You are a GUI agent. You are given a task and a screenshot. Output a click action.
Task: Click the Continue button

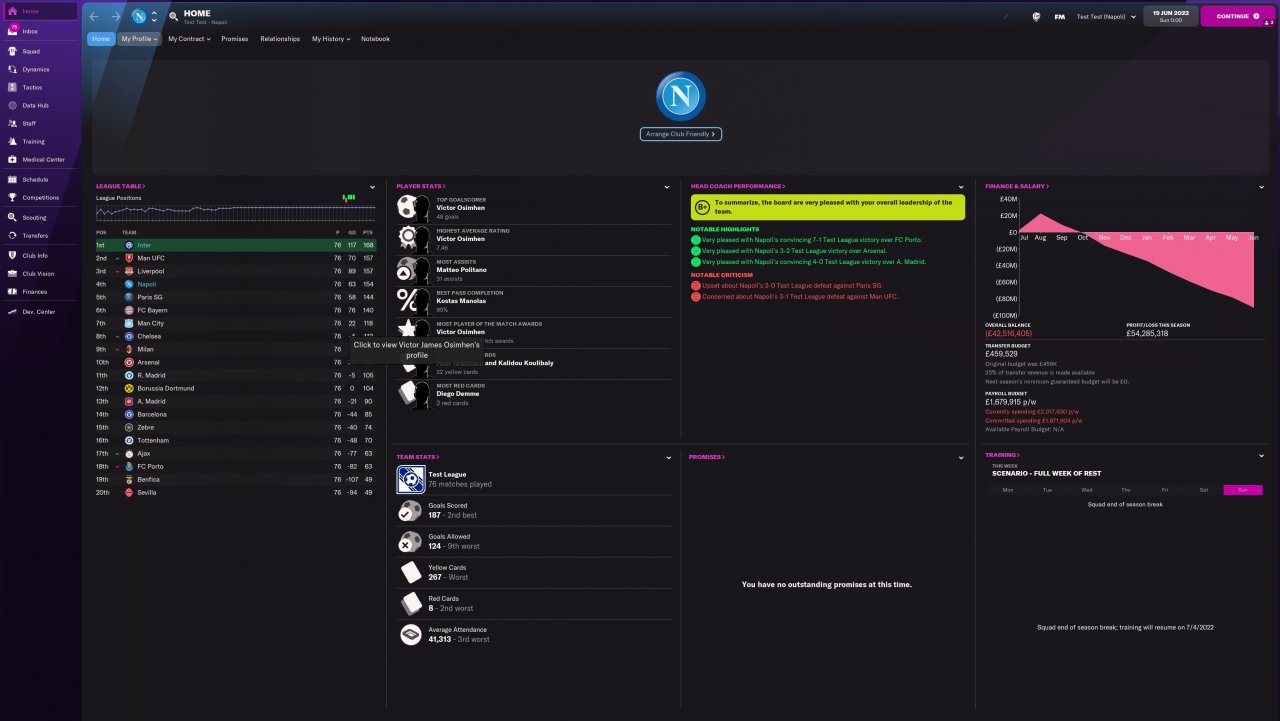(x=1237, y=16)
